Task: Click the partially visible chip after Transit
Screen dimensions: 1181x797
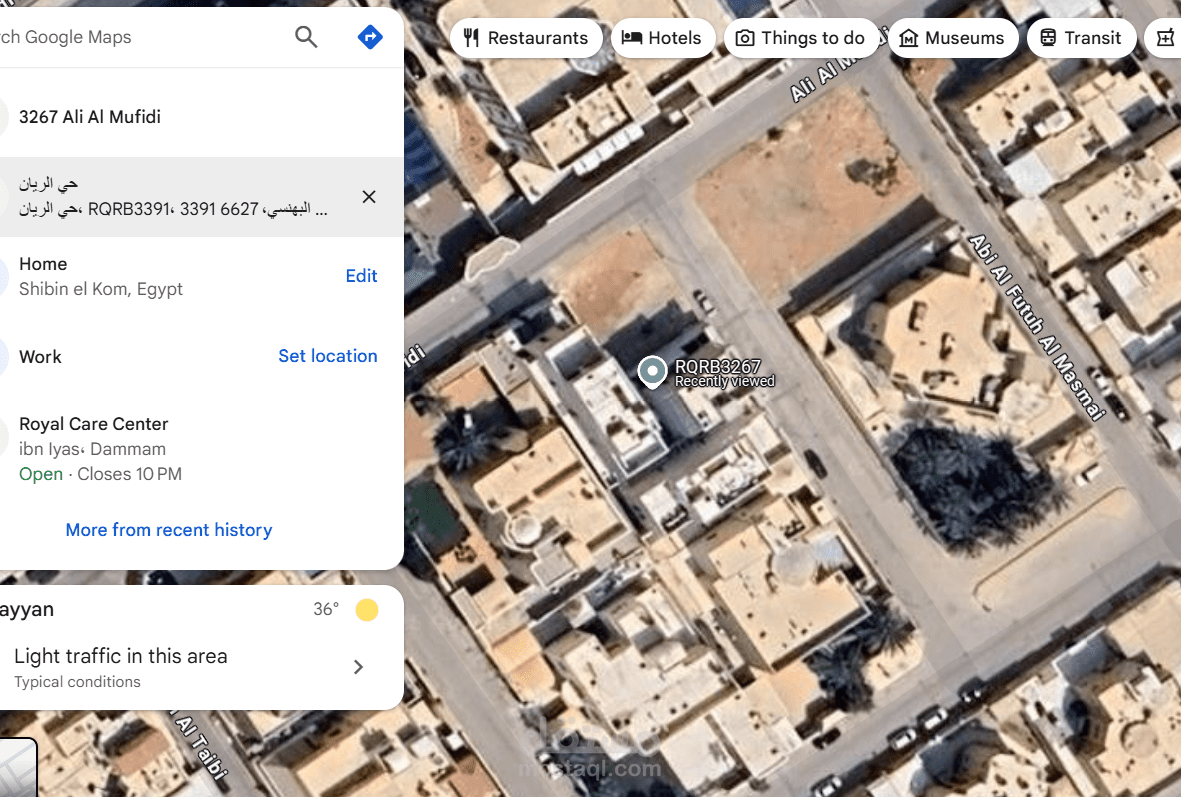Action: (x=1164, y=38)
